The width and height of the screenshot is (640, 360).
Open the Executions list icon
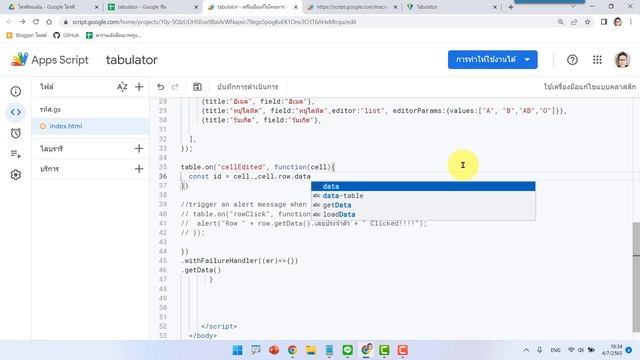pos(16,154)
